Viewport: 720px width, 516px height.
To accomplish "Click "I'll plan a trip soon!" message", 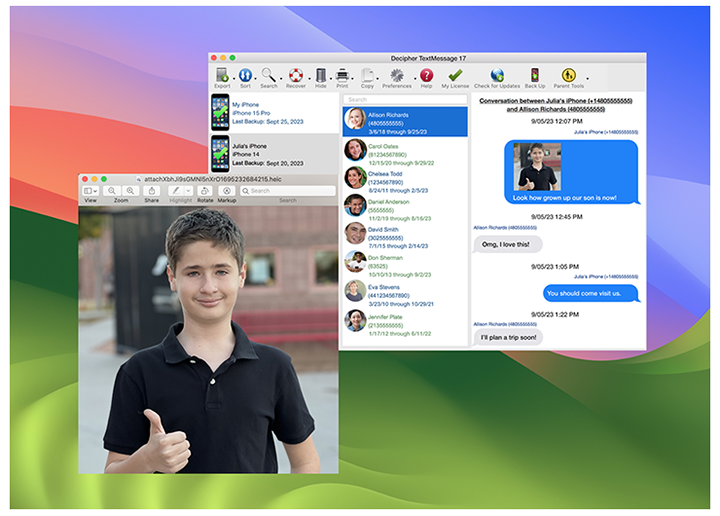I will pyautogui.click(x=507, y=337).
